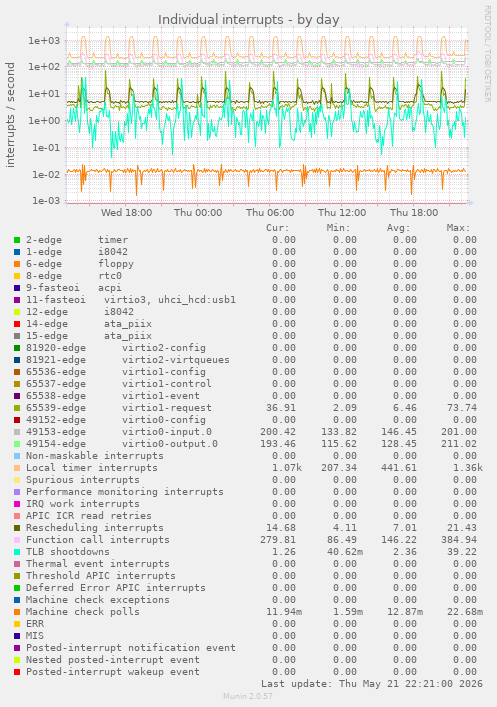Click the Munin 2.0.57 version text

click(x=248, y=696)
